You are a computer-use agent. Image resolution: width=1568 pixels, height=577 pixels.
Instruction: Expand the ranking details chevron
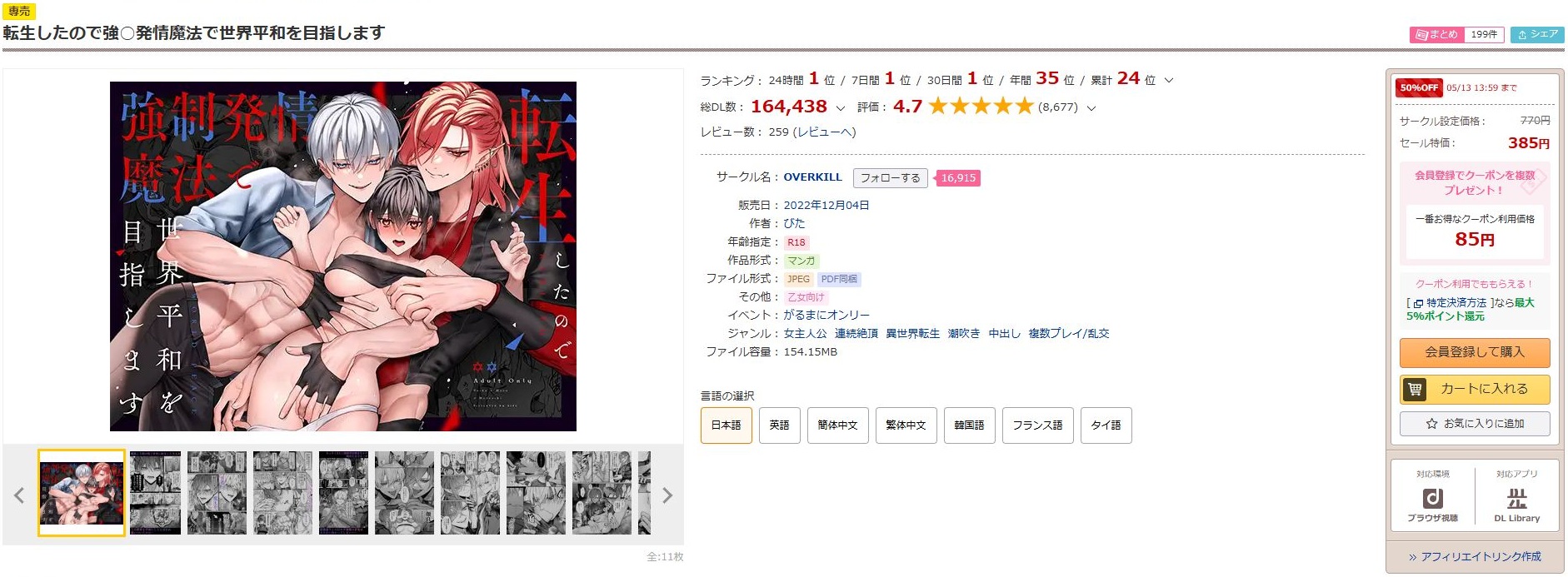point(1169,81)
